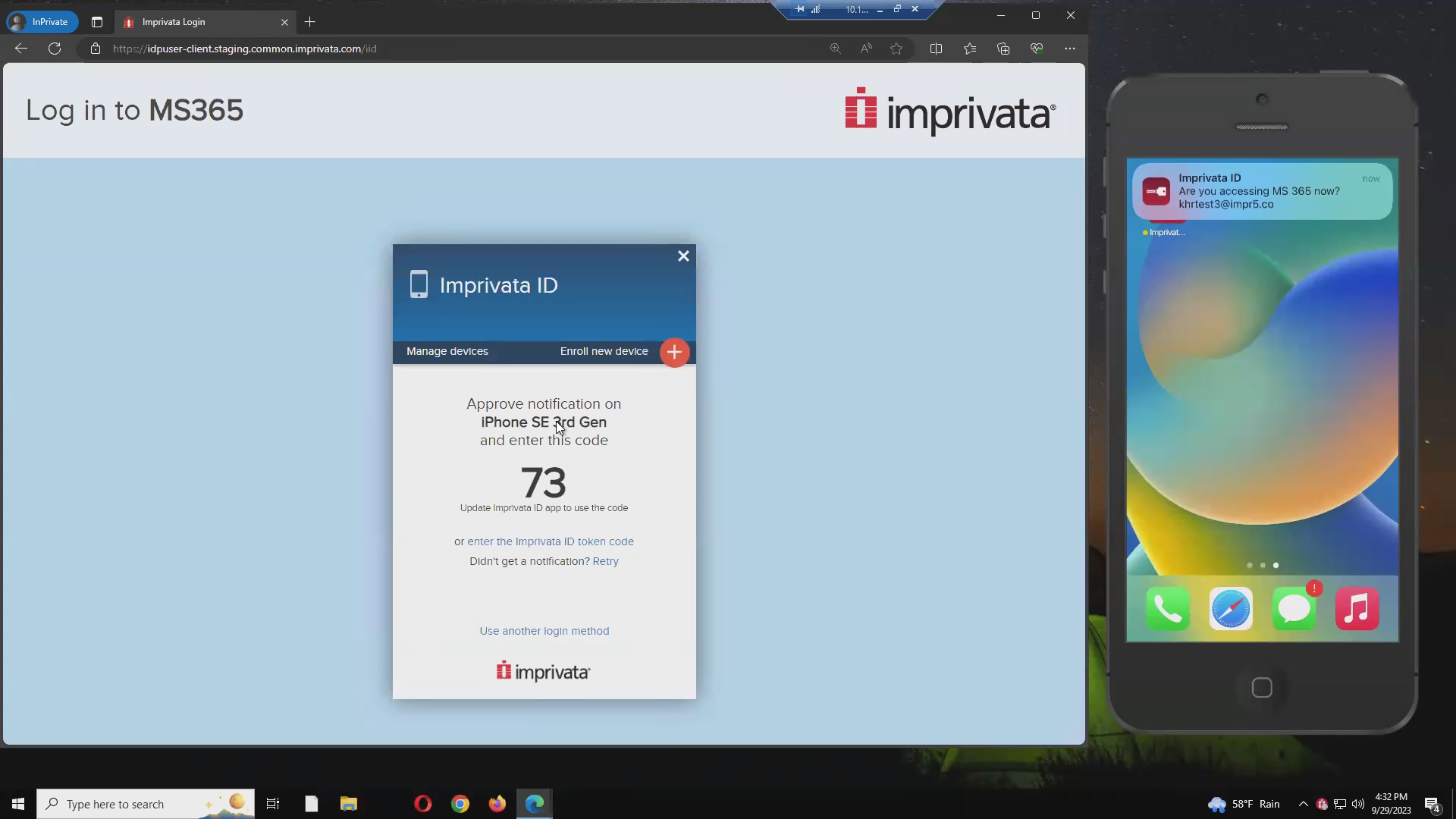
Task: Click the Chrome browser icon in taskbar
Action: coord(460,805)
